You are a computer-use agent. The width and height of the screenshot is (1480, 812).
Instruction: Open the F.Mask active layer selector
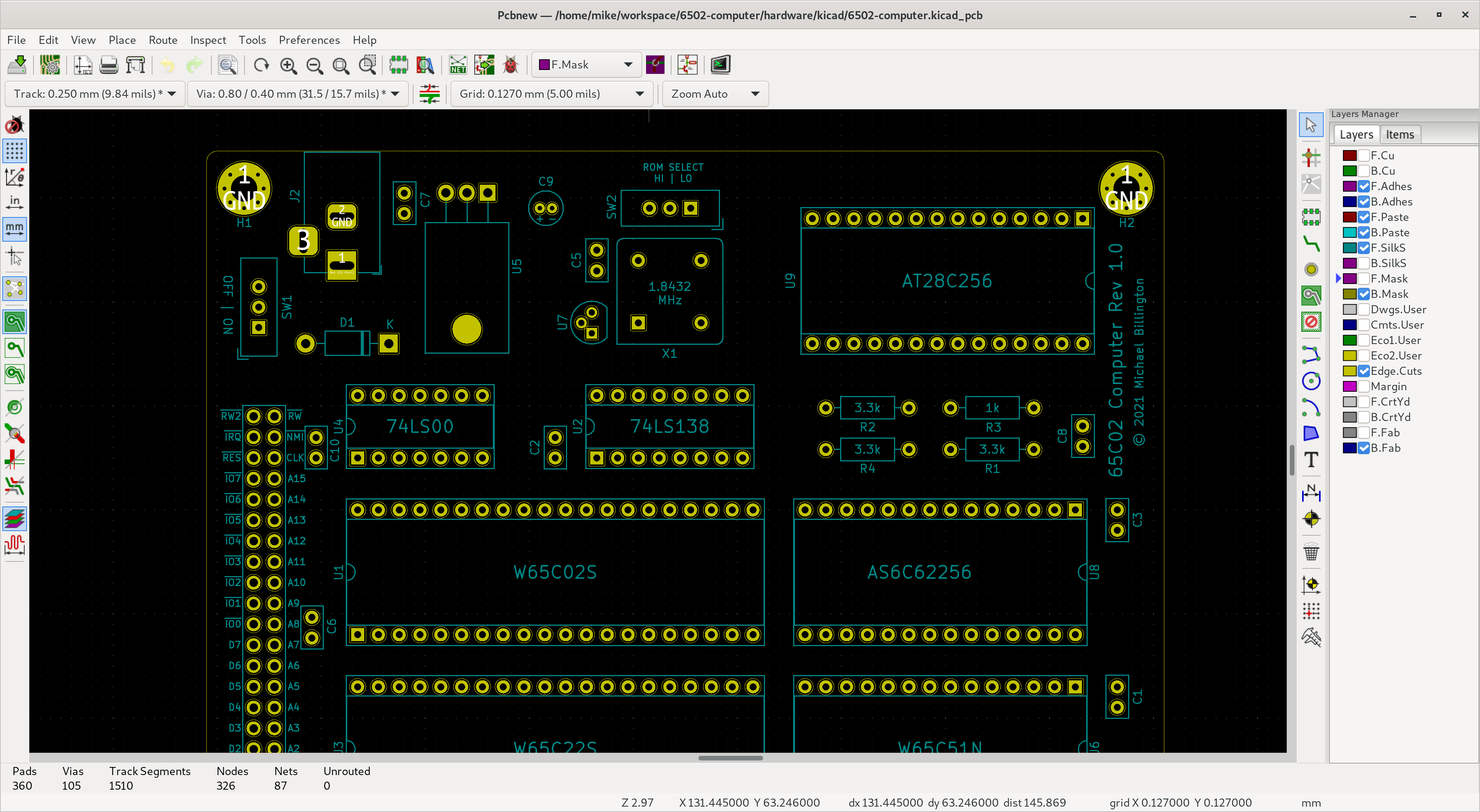(x=586, y=65)
